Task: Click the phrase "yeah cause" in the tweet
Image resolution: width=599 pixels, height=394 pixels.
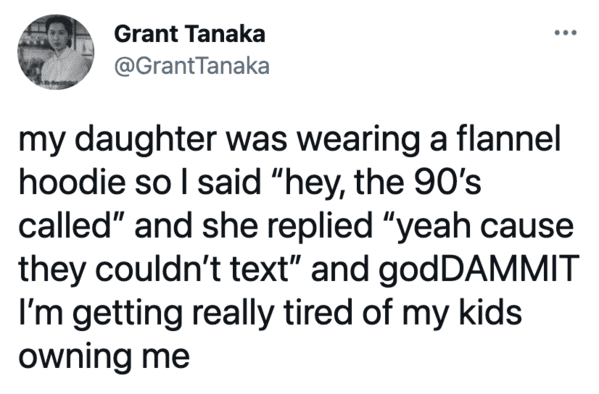Action: [485, 227]
